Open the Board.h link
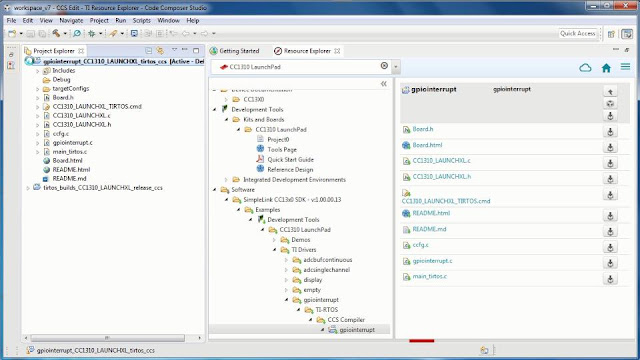The width and height of the screenshot is (640, 360). point(423,129)
